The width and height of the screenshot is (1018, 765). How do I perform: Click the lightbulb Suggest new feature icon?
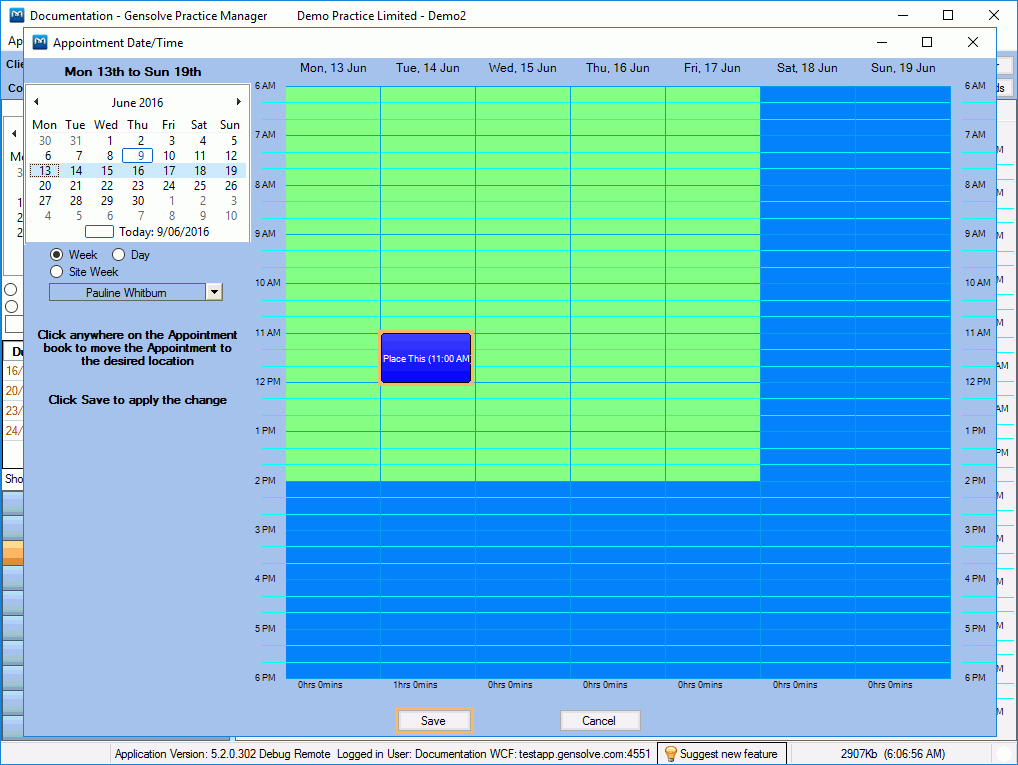coord(671,753)
